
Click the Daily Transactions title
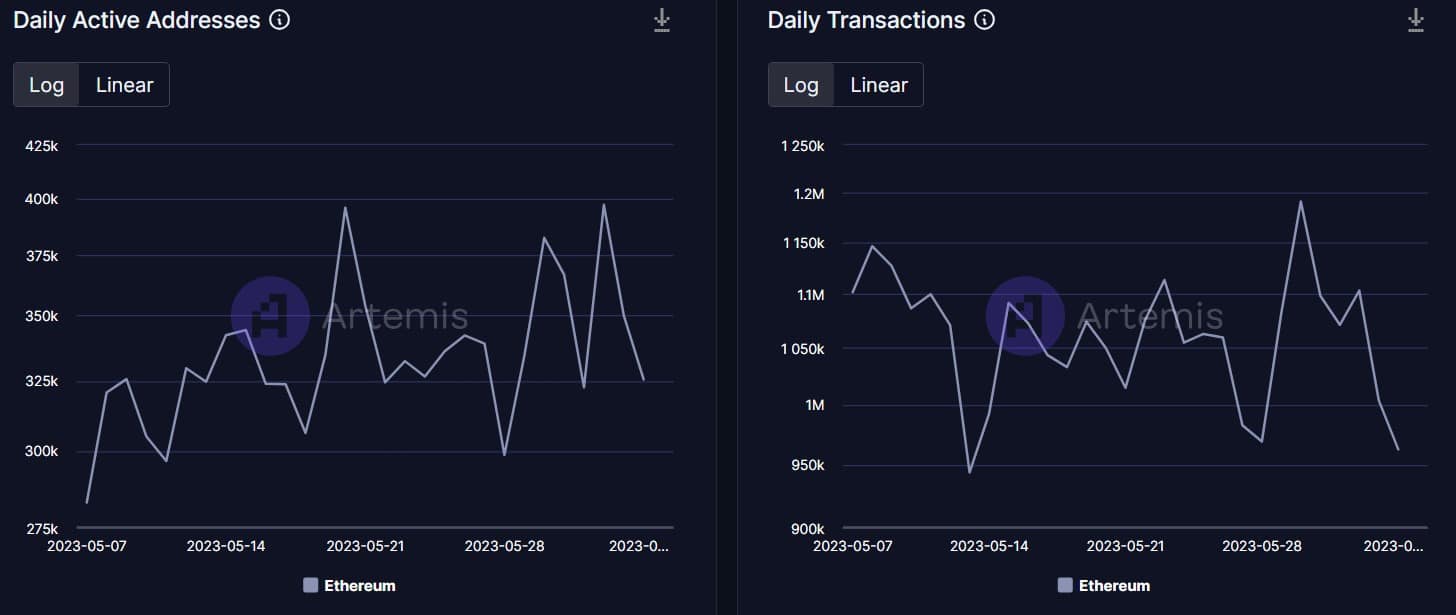[867, 20]
